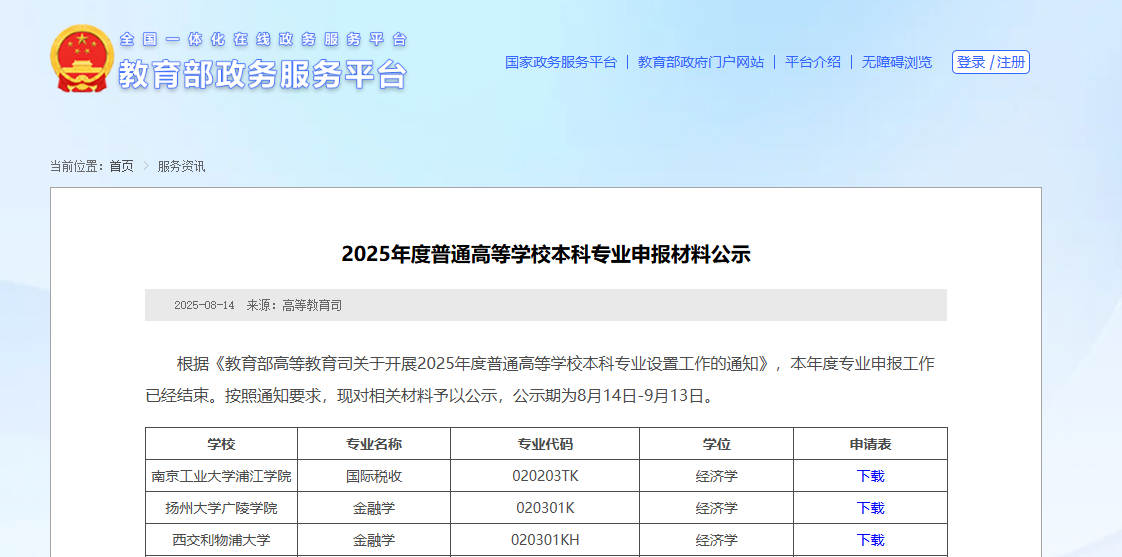Download the 南京工业大学浦江学院 application form
Viewport: 1122px width, 557px height.
click(x=870, y=476)
